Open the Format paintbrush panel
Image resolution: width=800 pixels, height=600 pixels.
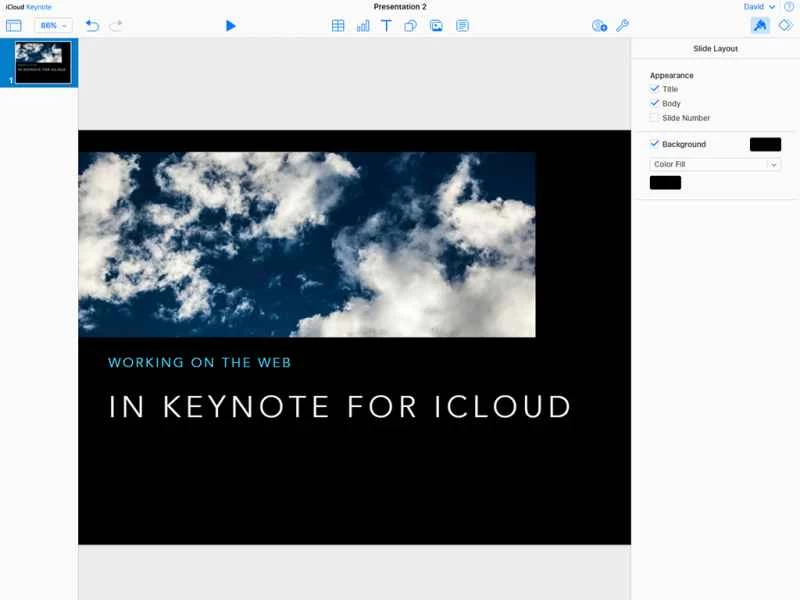tap(760, 25)
